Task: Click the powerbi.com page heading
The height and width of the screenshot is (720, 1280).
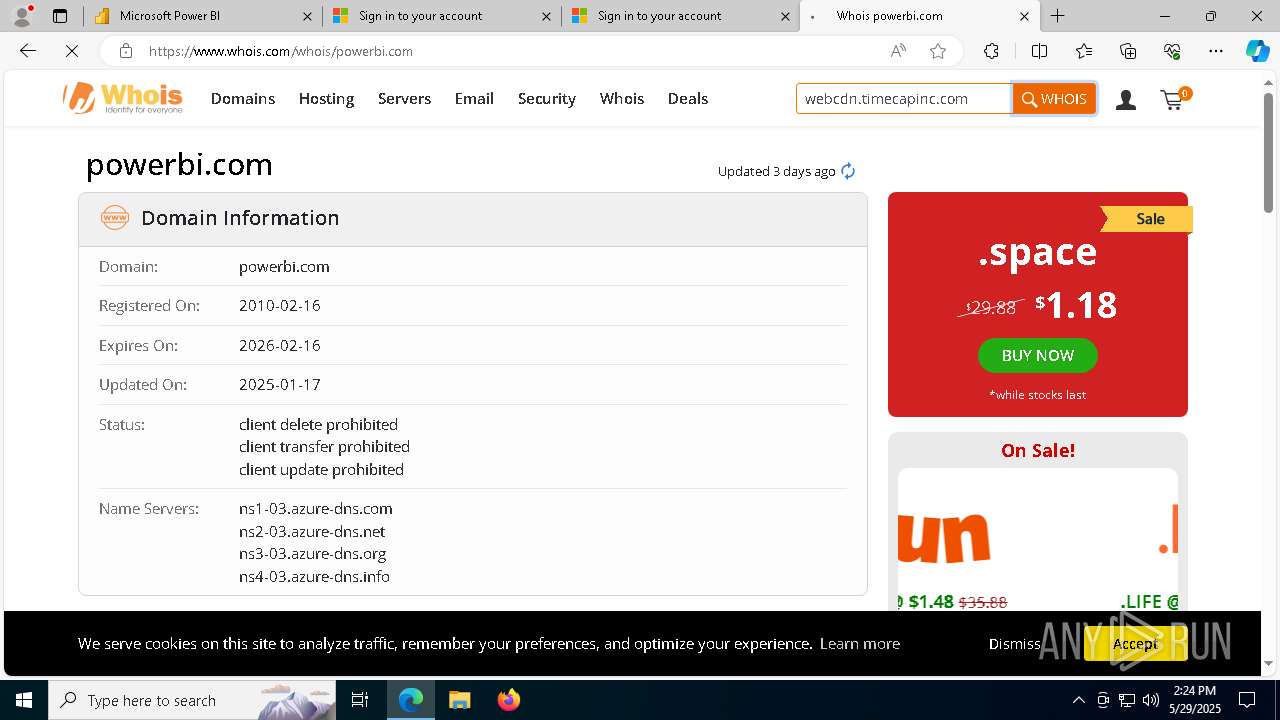Action: coord(180,164)
